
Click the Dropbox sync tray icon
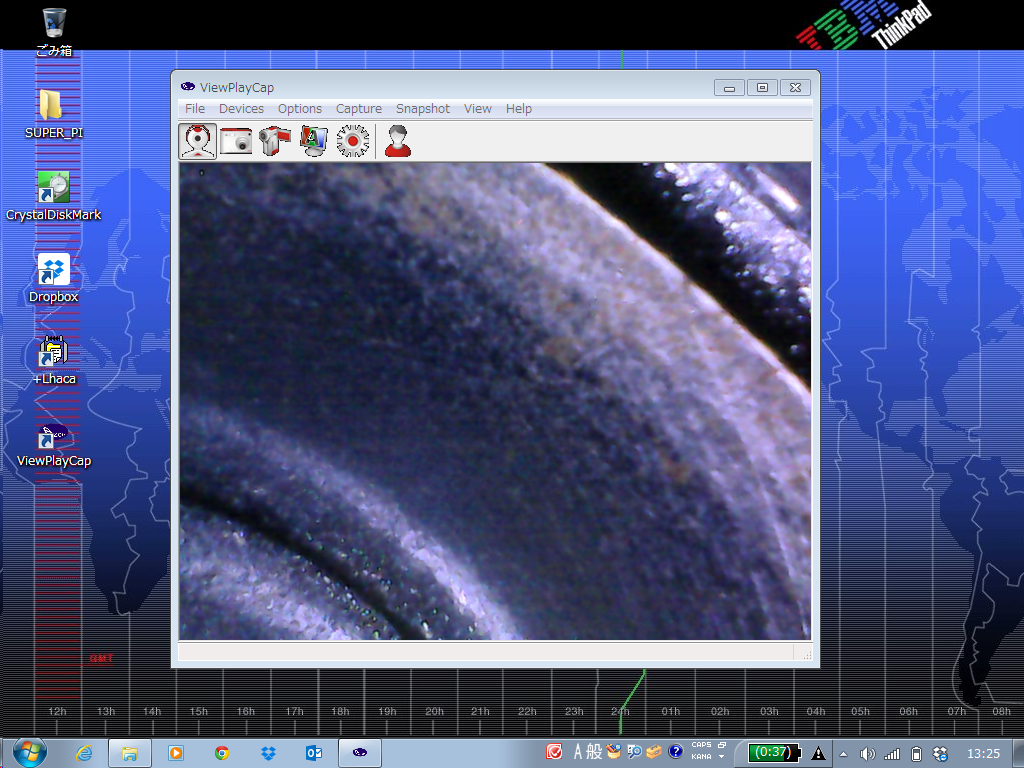940,754
